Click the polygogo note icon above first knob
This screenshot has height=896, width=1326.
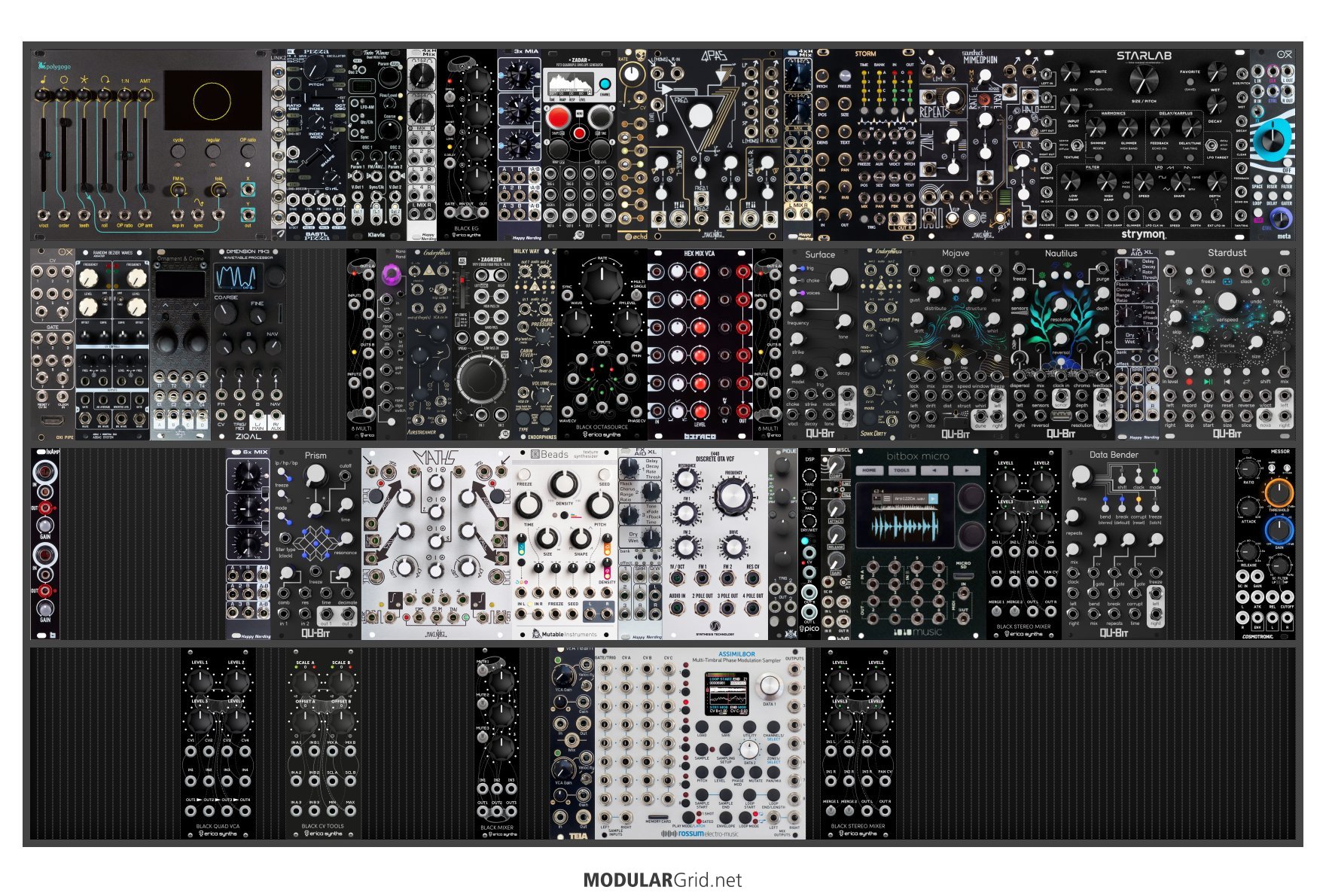pyautogui.click(x=44, y=81)
